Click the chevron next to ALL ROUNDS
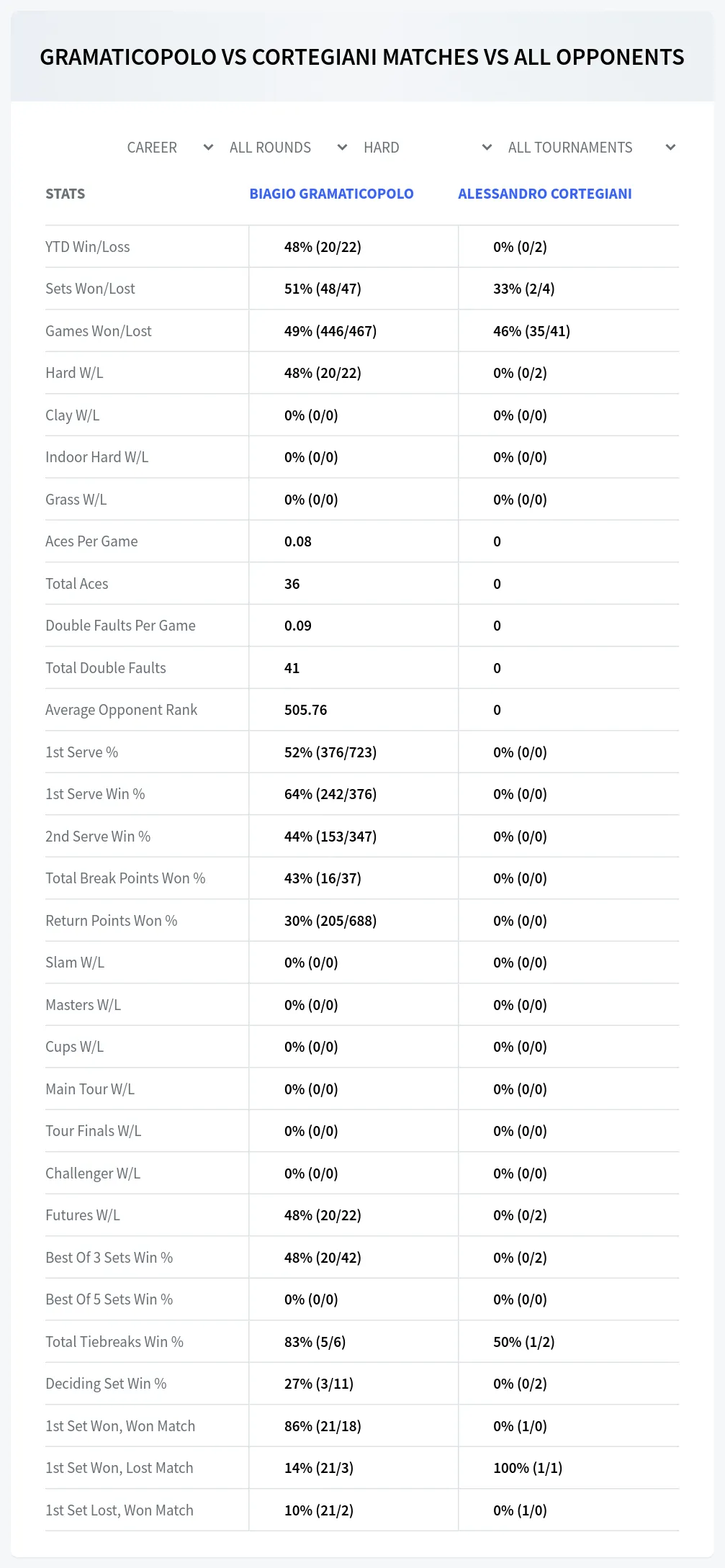725x1568 pixels. click(x=342, y=148)
